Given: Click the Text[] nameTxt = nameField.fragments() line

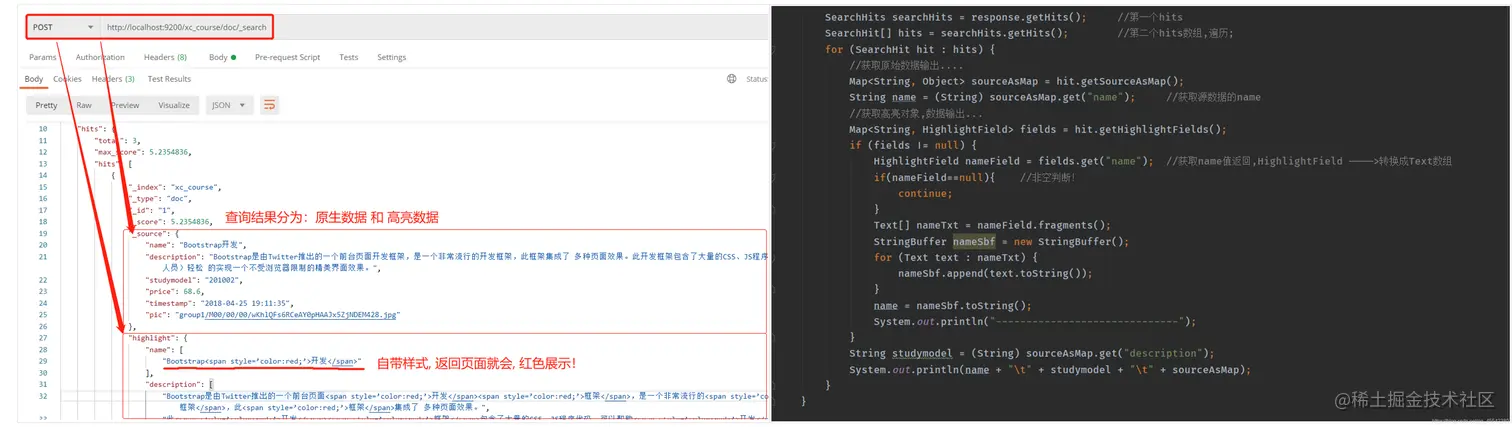Looking at the screenshot, I should (992, 225).
